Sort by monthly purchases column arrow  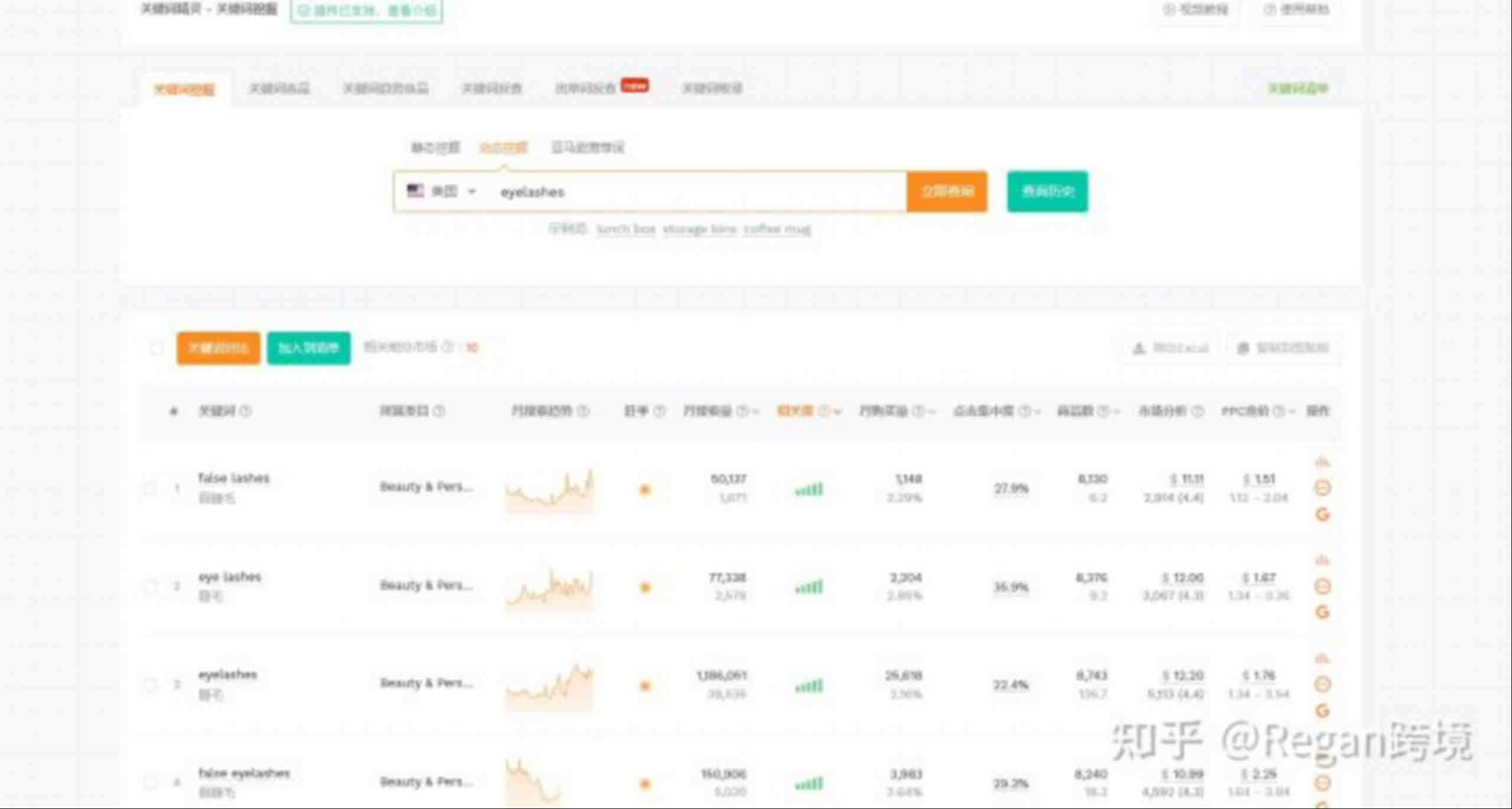931,411
